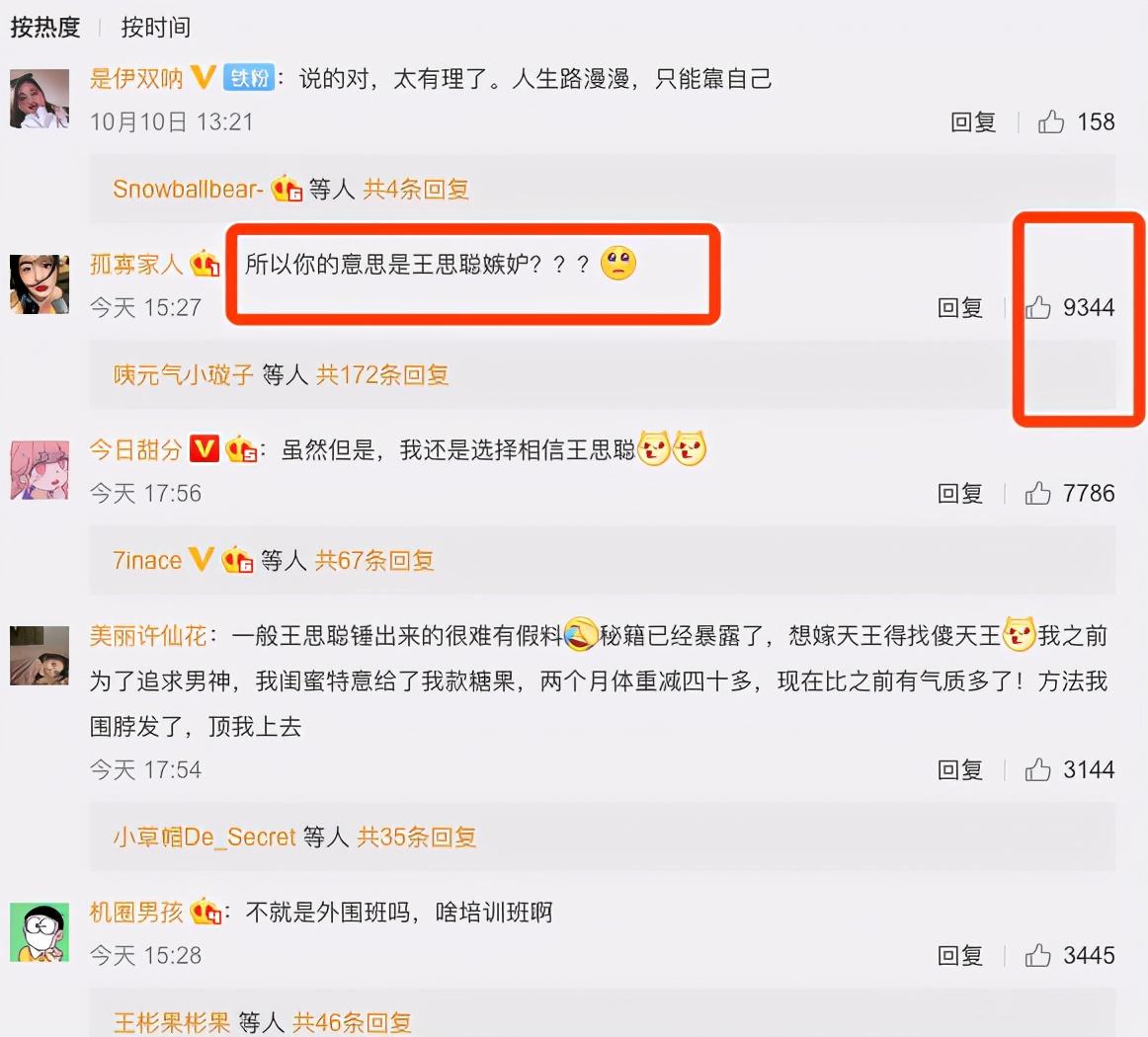The width and height of the screenshot is (1148, 1037).
Task: Click the 铁粉 badge next to 是伊双呐
Action: (249, 78)
